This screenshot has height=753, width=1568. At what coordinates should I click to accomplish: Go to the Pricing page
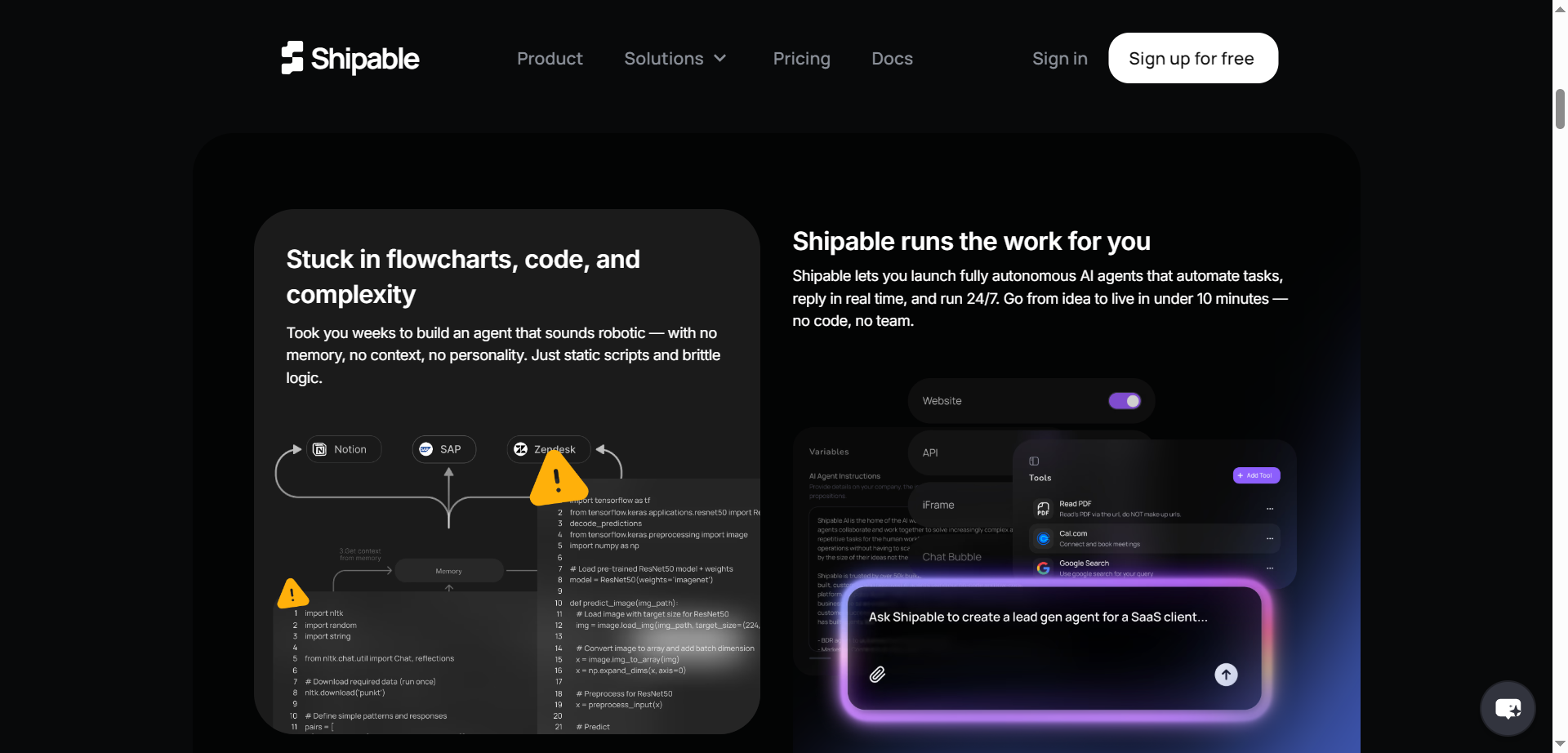coord(801,59)
